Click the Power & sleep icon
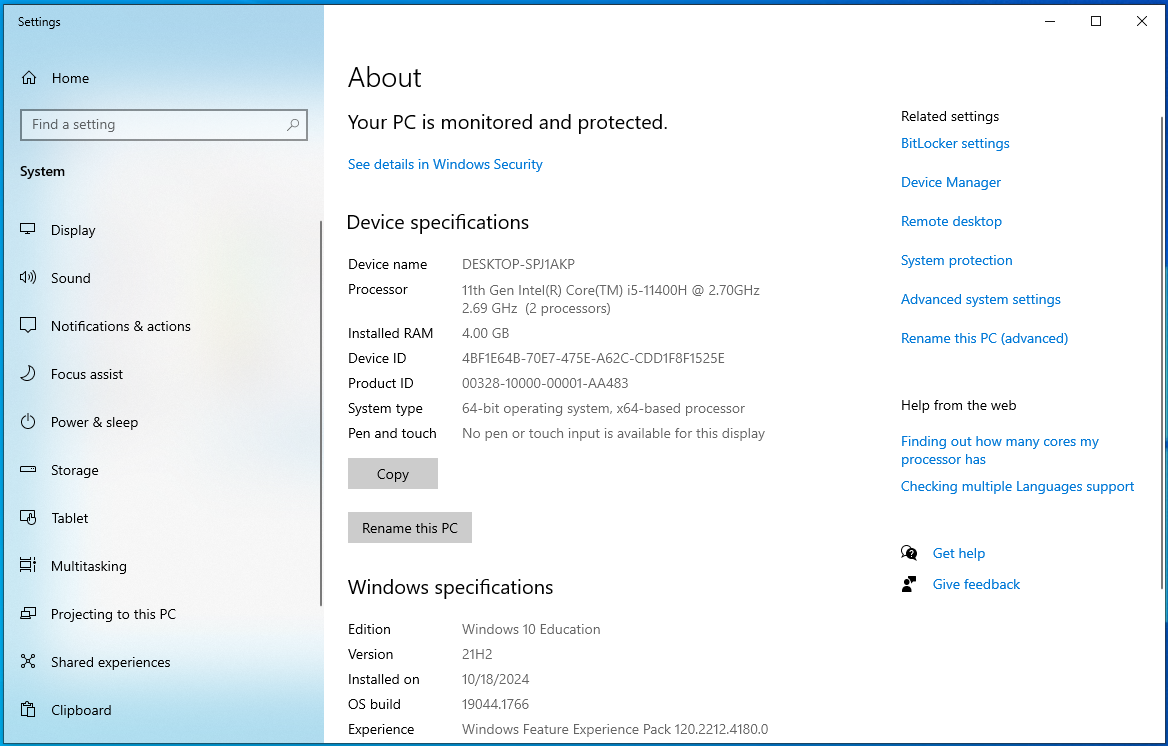 click(x=28, y=422)
